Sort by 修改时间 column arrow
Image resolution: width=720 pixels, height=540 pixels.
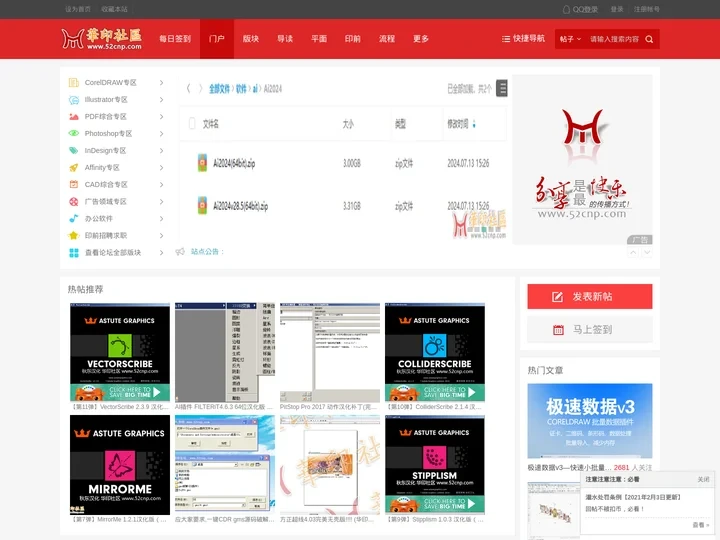click(474, 124)
